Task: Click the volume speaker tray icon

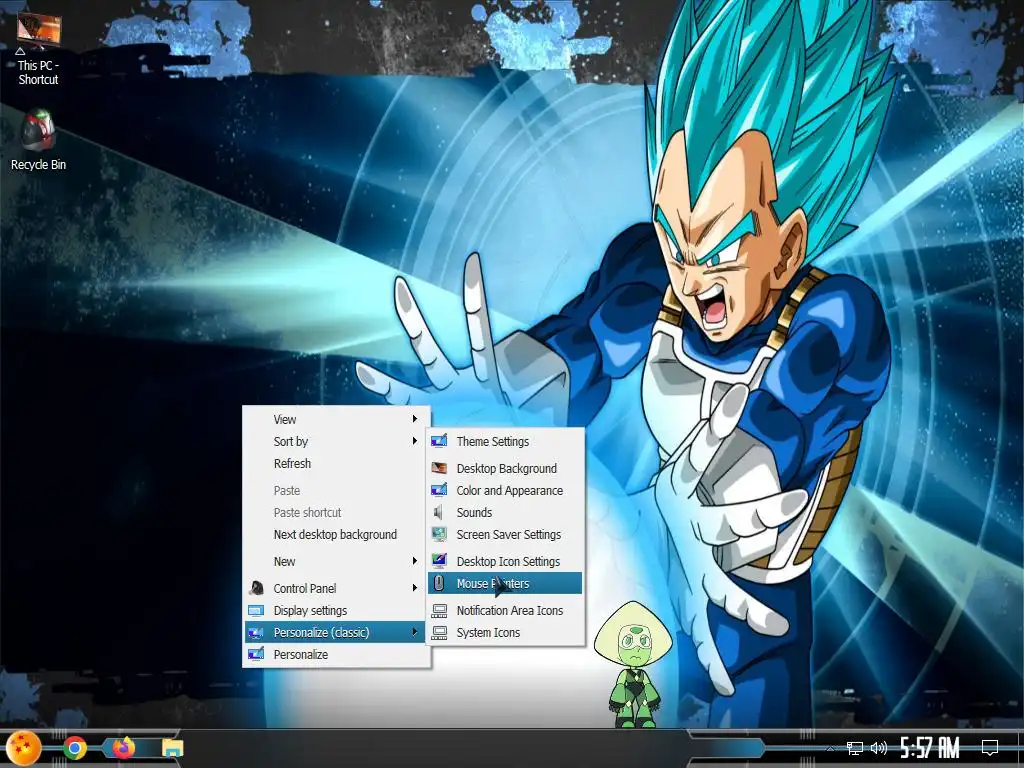Action: point(879,748)
